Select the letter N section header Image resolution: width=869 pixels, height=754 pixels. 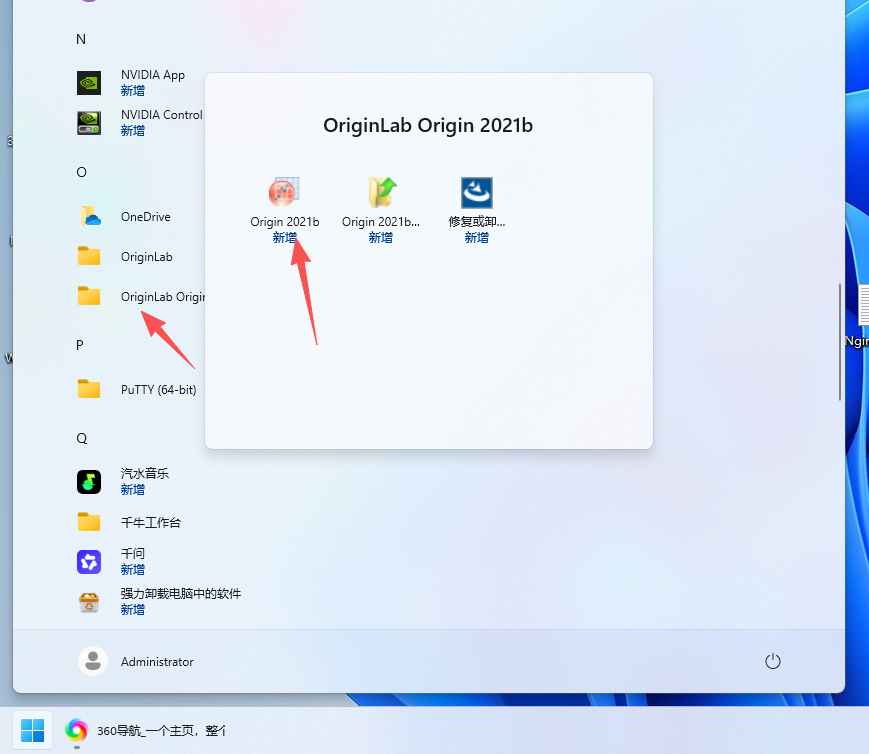tap(81, 39)
